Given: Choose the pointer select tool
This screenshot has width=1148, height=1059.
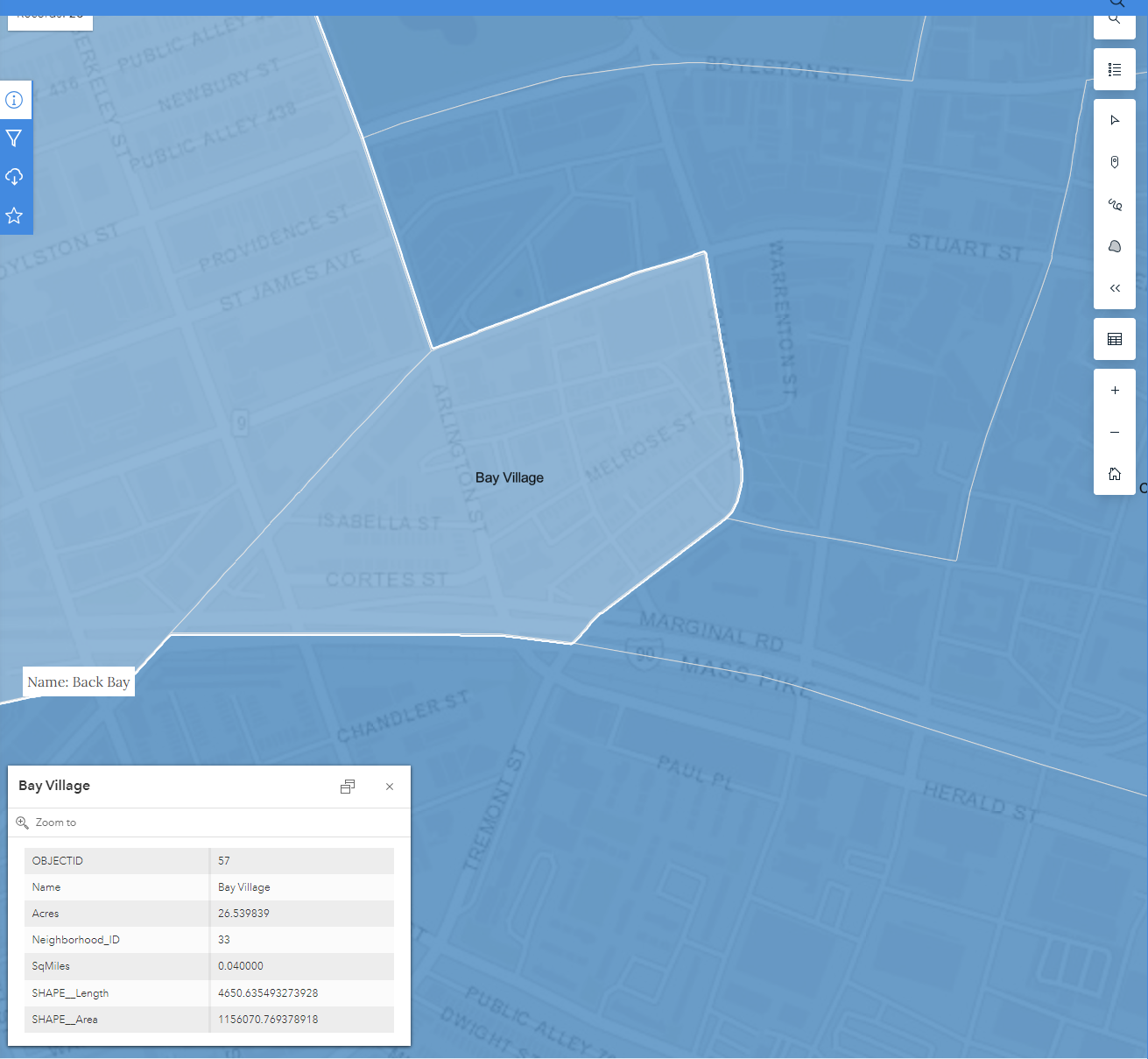Looking at the screenshot, I should 1114,120.
